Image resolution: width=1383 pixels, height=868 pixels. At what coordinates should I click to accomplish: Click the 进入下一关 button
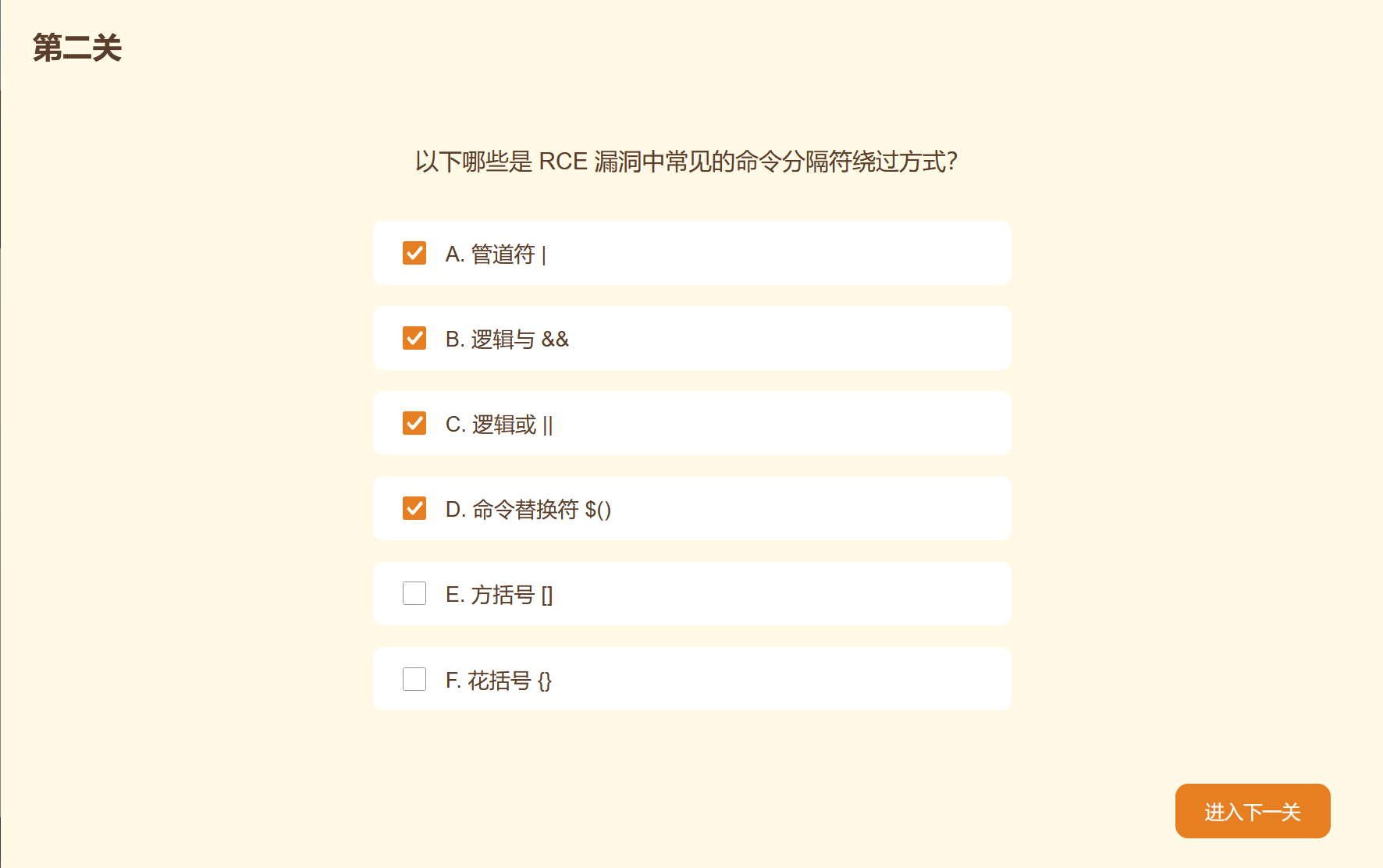click(1253, 811)
